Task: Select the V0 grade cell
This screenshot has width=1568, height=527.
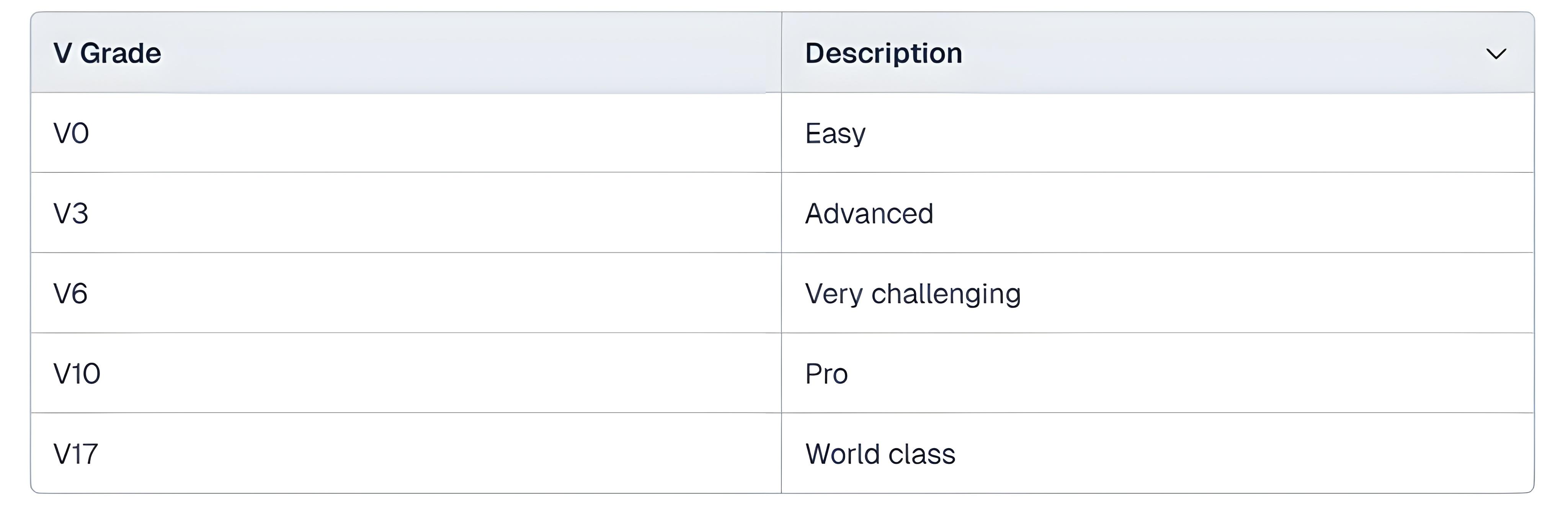Action: (x=71, y=133)
